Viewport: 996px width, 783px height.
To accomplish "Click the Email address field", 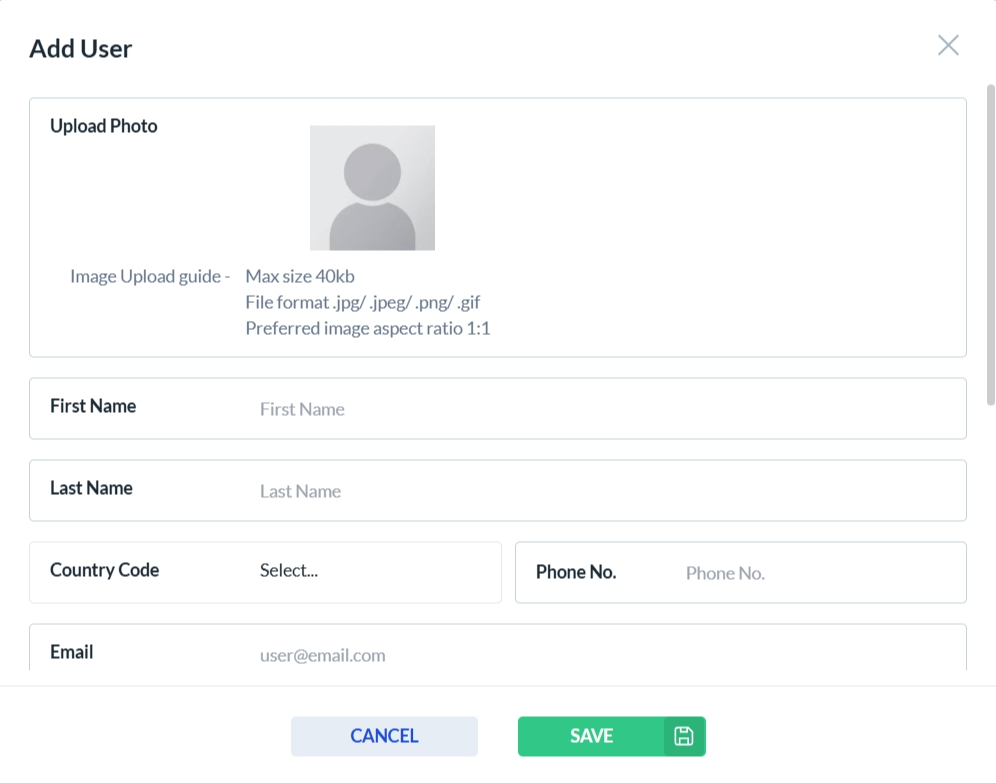I will pos(600,655).
